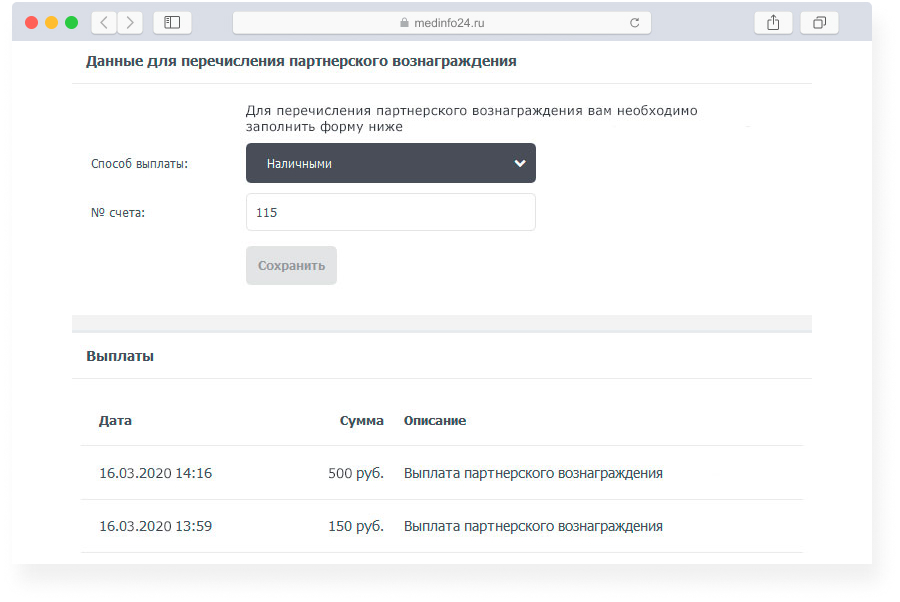Click the Дата column header
This screenshot has width=900, height=602.
pos(115,421)
